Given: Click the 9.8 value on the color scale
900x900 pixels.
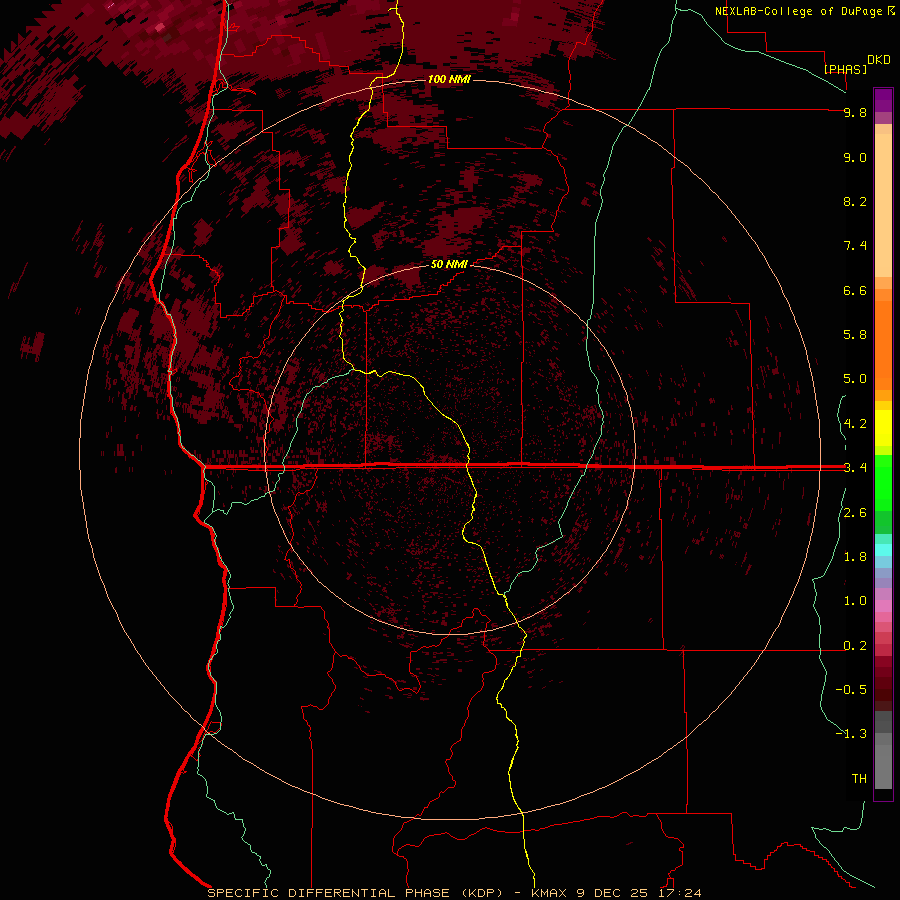Looking at the screenshot, I should 855,112.
